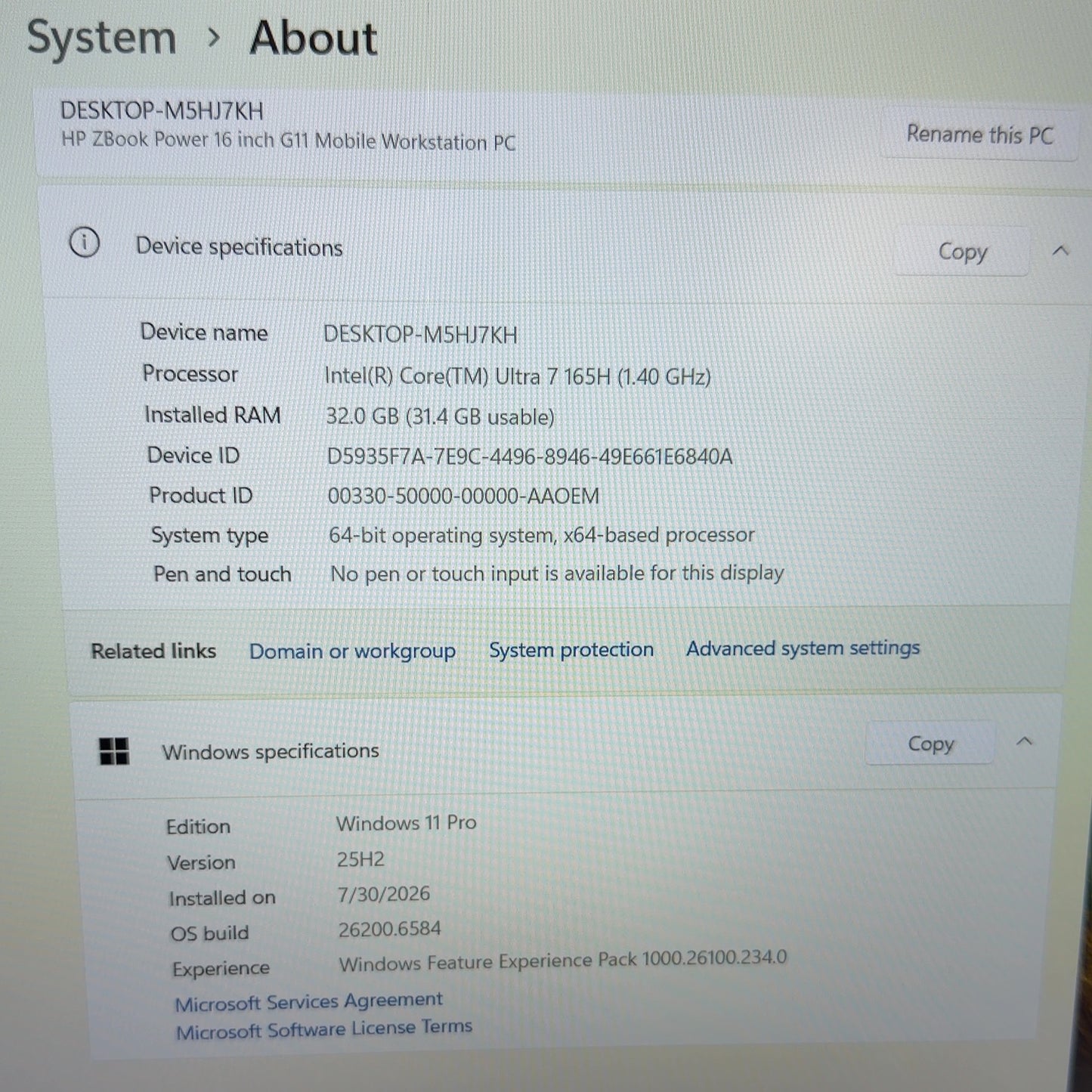Click the OS build label
The height and width of the screenshot is (1092, 1092).
(x=209, y=933)
